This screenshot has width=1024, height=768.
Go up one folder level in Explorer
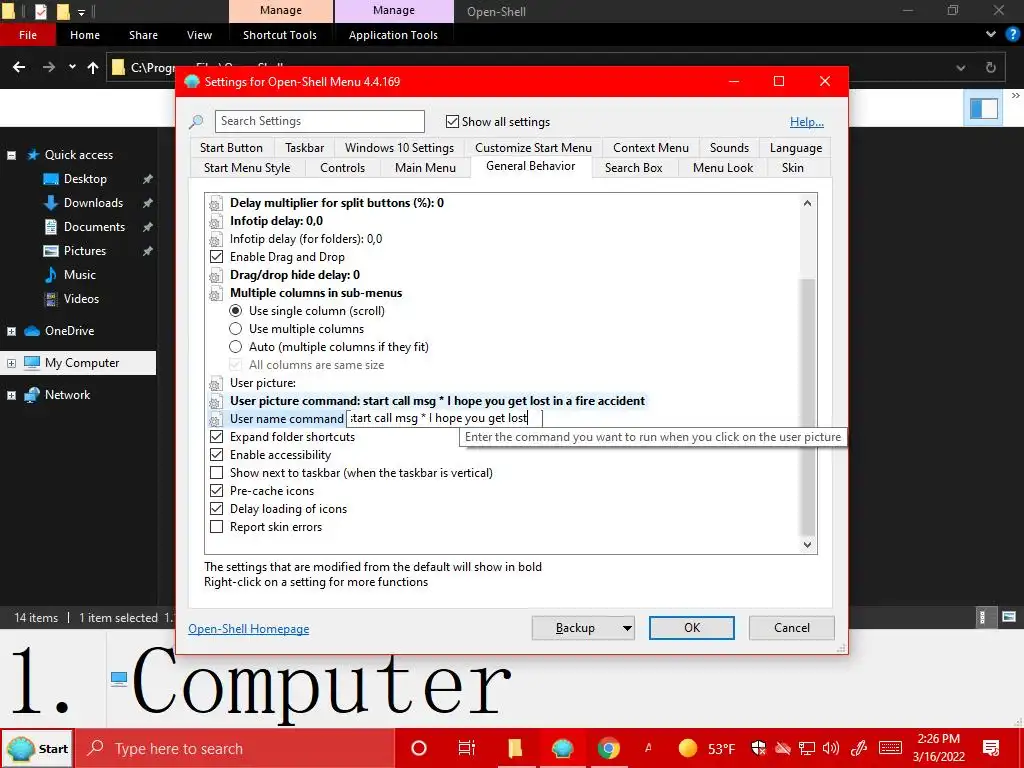pos(93,67)
